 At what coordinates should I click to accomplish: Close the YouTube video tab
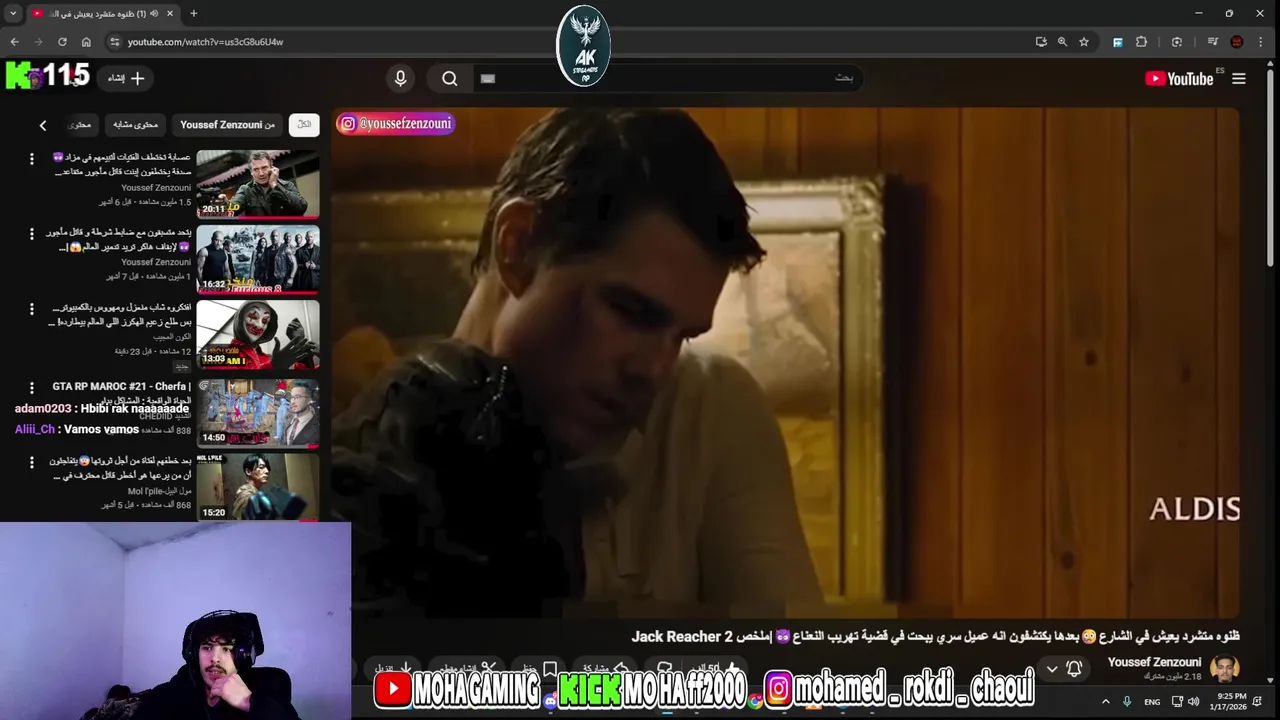point(170,13)
